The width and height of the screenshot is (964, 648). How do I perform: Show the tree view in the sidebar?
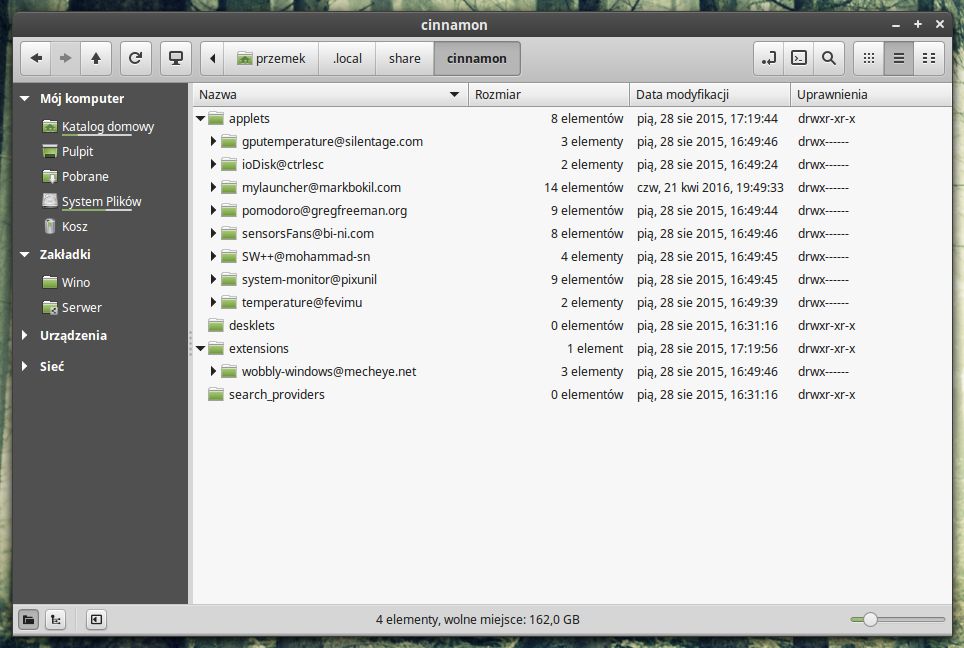55,620
